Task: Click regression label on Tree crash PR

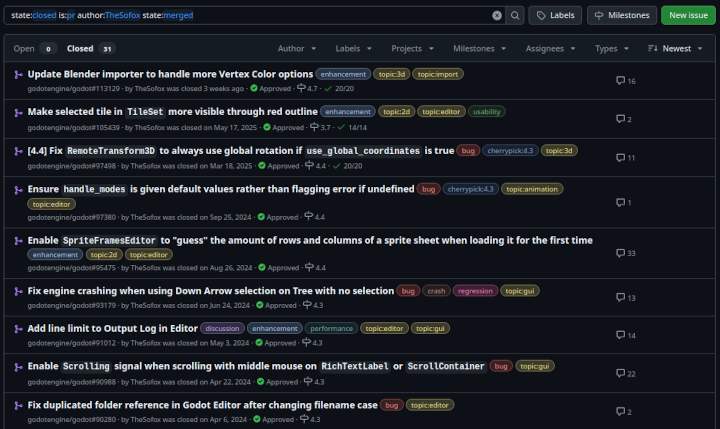Action: click(x=475, y=291)
